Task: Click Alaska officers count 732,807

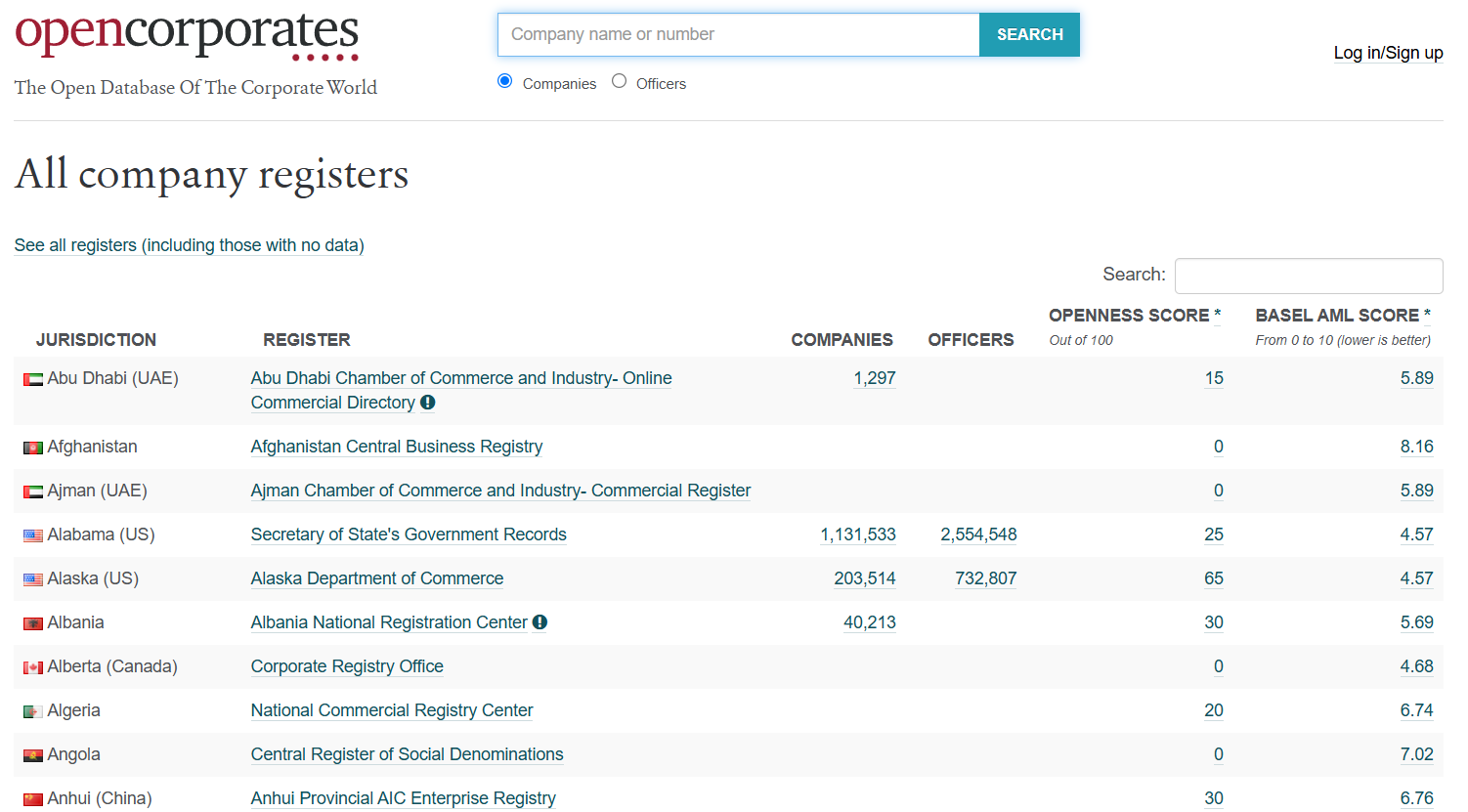Action: pos(986,578)
